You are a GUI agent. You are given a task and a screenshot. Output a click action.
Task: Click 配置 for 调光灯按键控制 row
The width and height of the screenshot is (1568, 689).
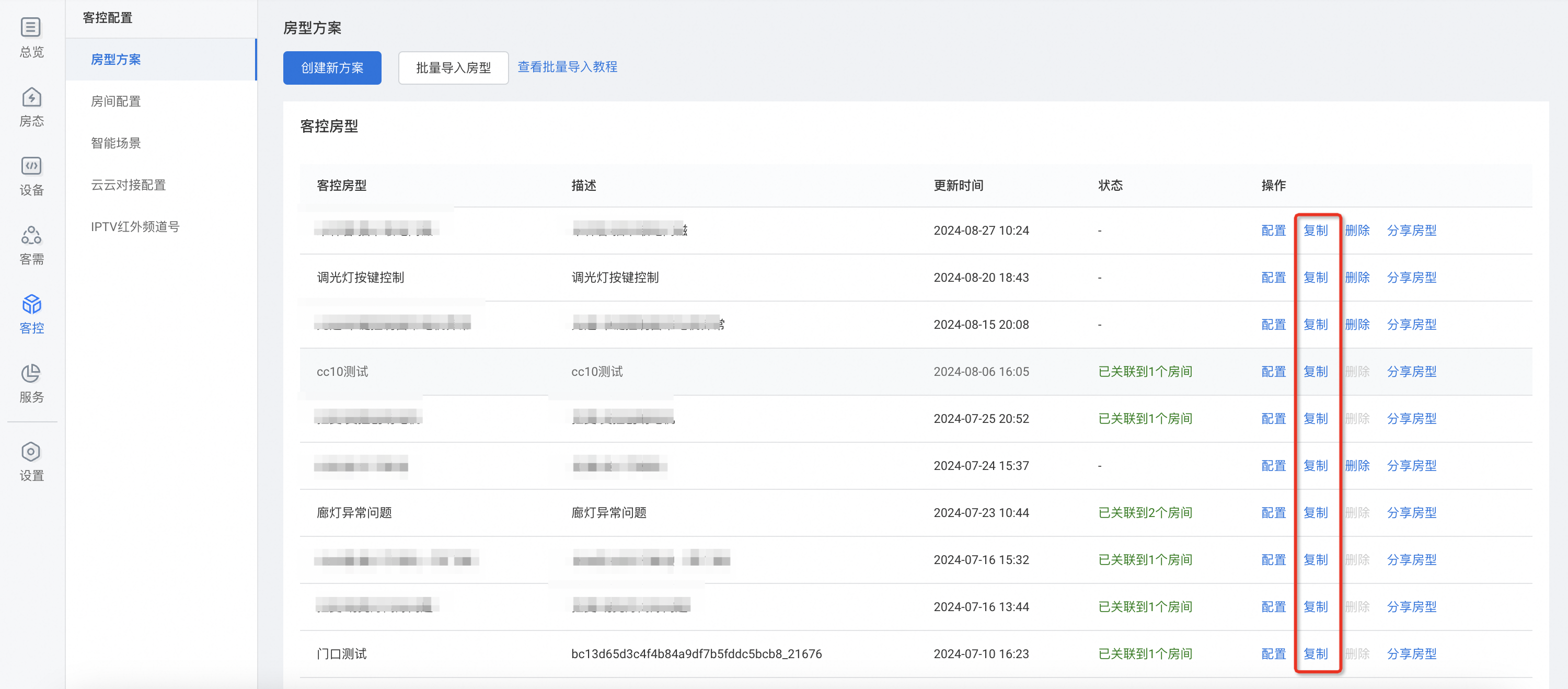1273,278
